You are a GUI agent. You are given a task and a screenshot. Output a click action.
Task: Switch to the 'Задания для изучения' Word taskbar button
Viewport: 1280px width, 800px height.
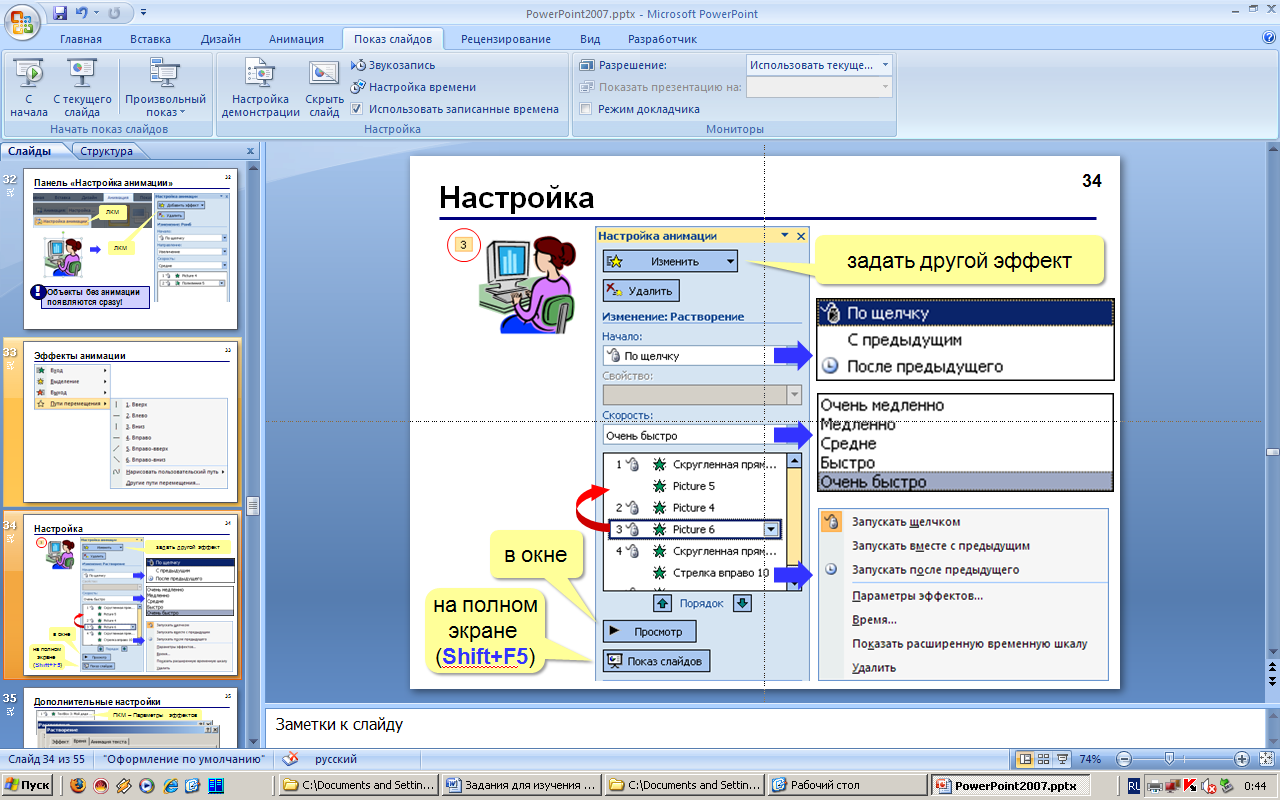click(x=523, y=785)
